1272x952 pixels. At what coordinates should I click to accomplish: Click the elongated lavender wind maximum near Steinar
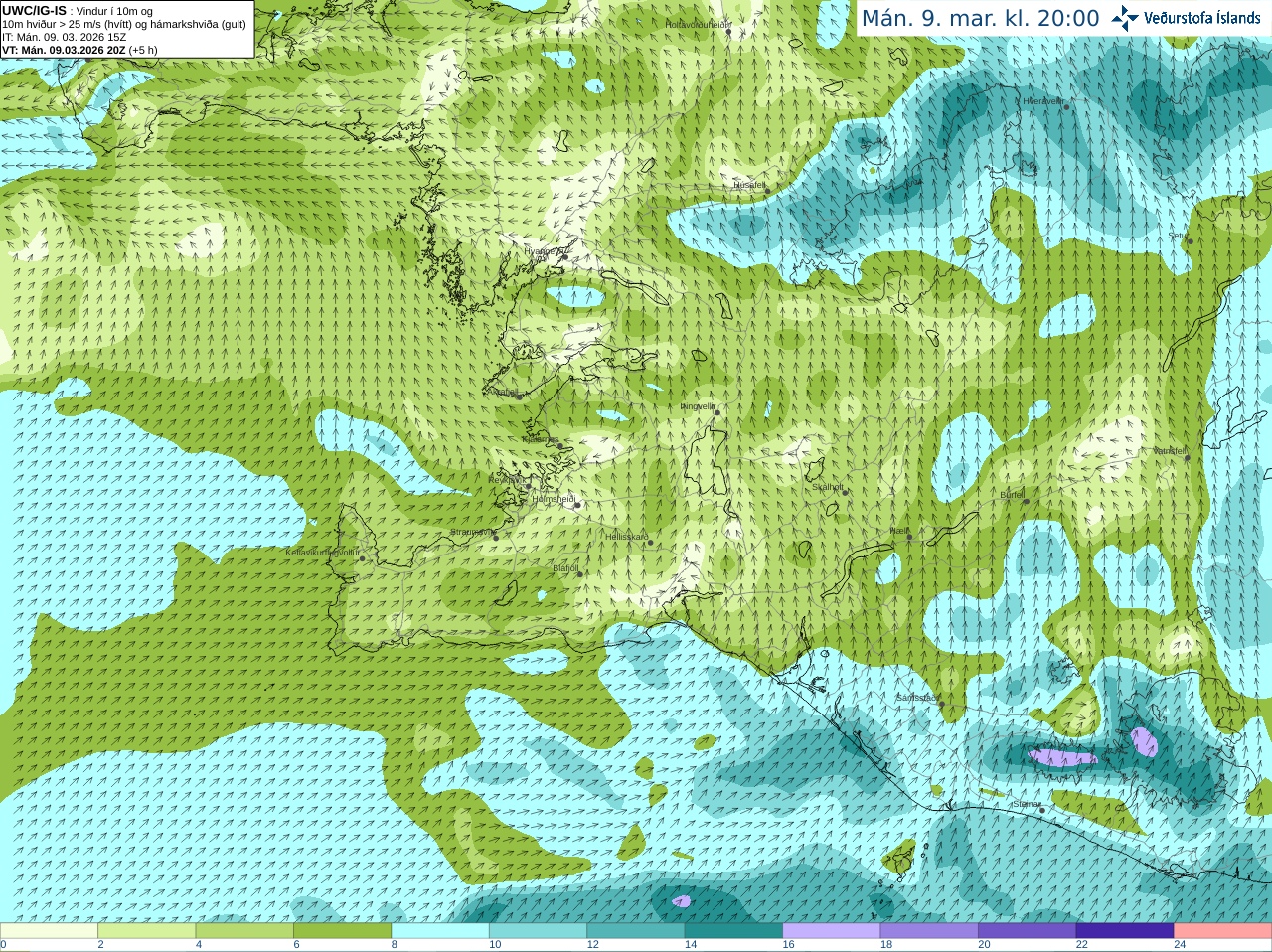(1061, 758)
